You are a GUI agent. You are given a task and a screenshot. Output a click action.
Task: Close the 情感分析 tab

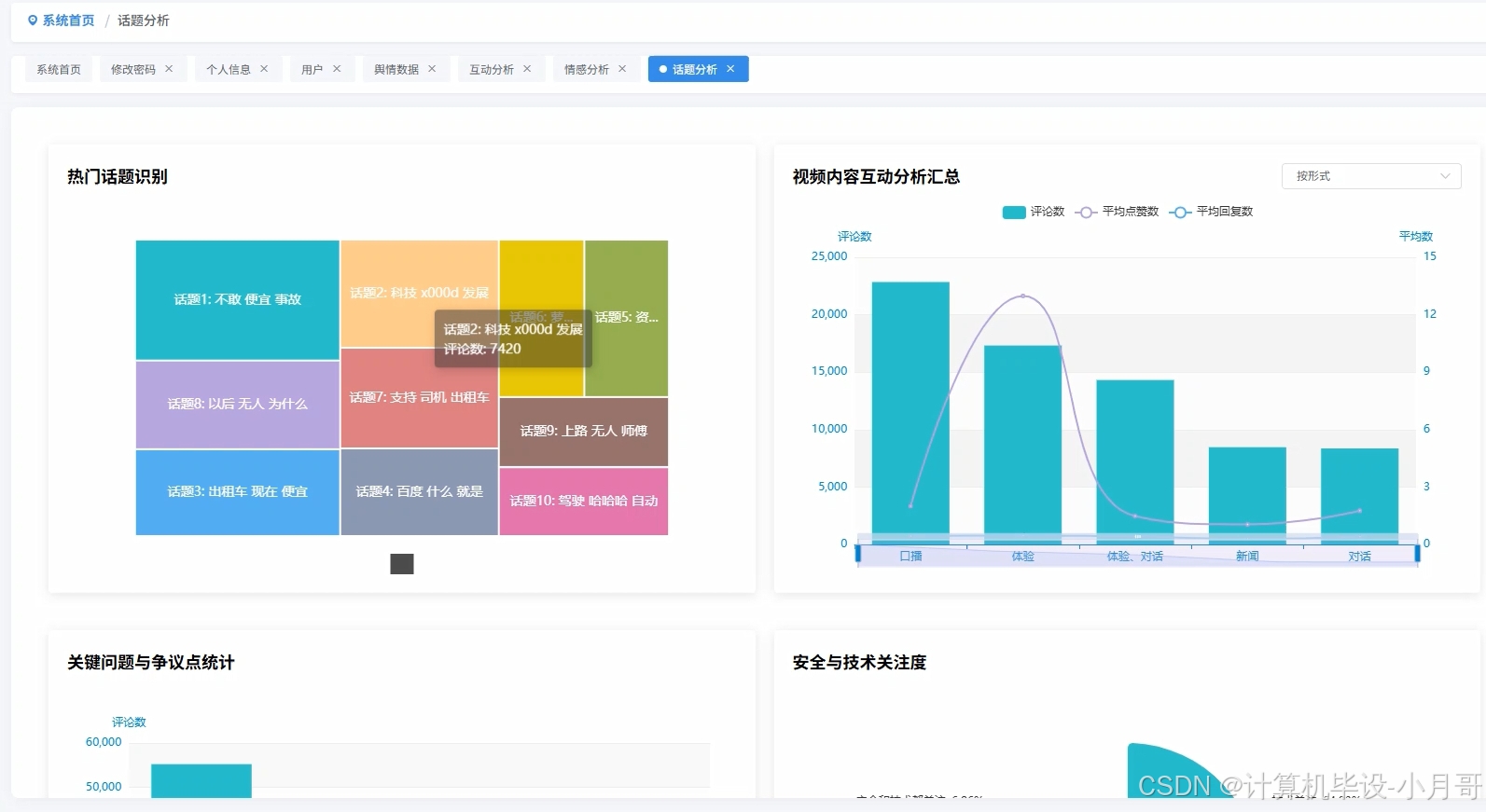[x=622, y=69]
